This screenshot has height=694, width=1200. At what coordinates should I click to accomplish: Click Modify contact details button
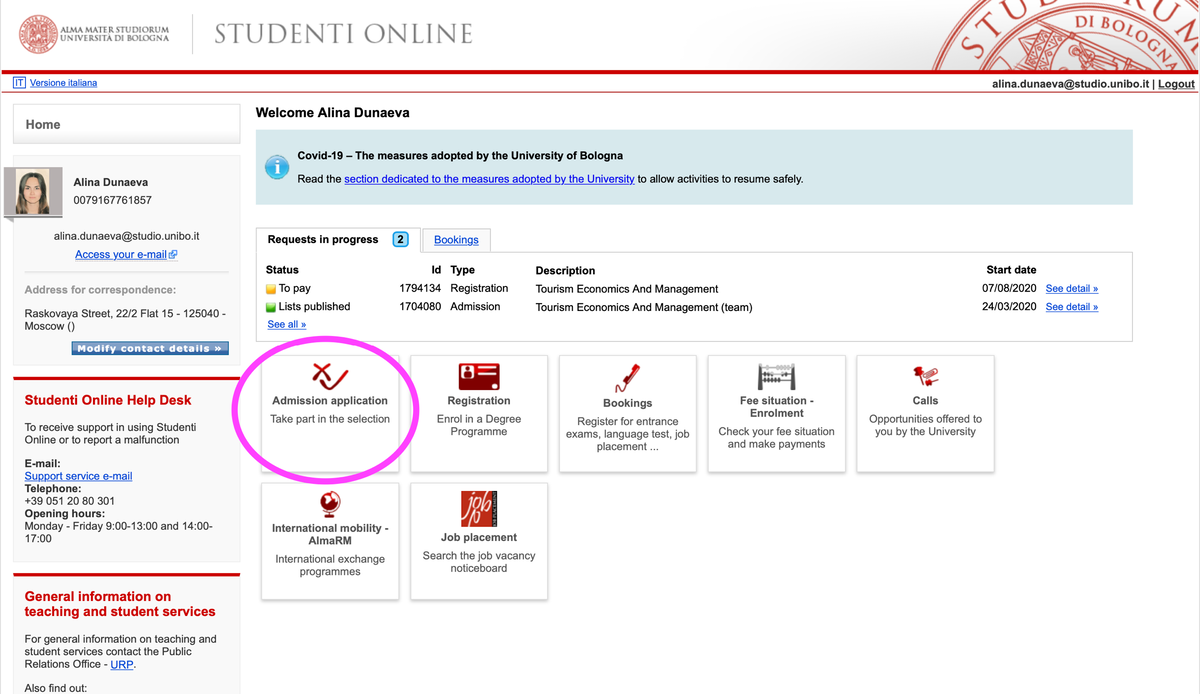[x=150, y=348]
